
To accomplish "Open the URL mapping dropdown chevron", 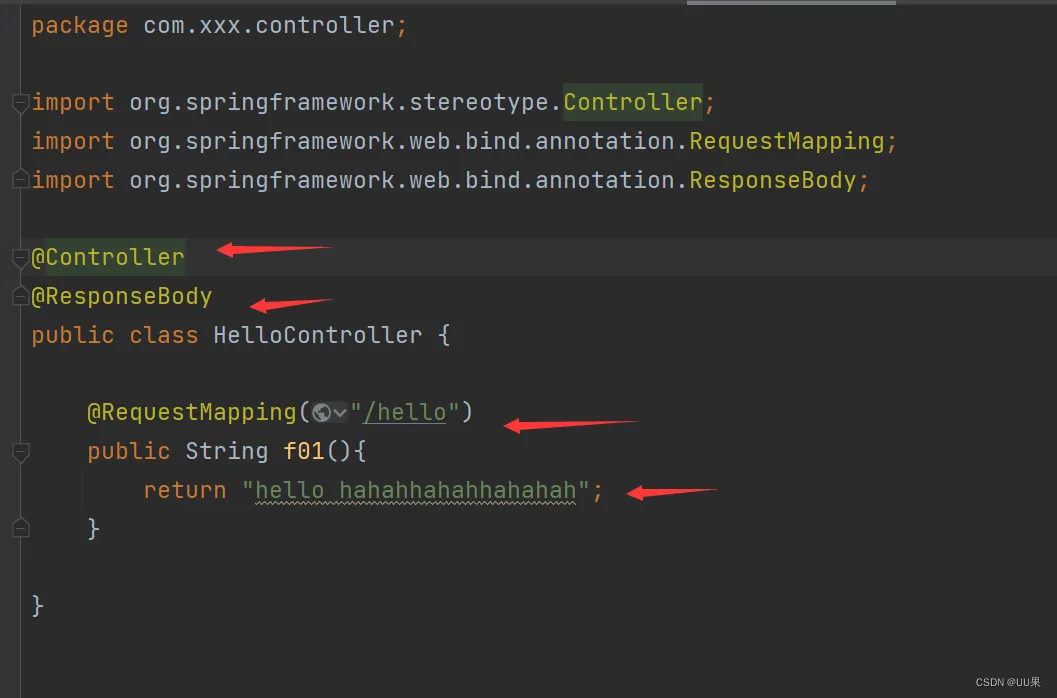I will tap(340, 412).
